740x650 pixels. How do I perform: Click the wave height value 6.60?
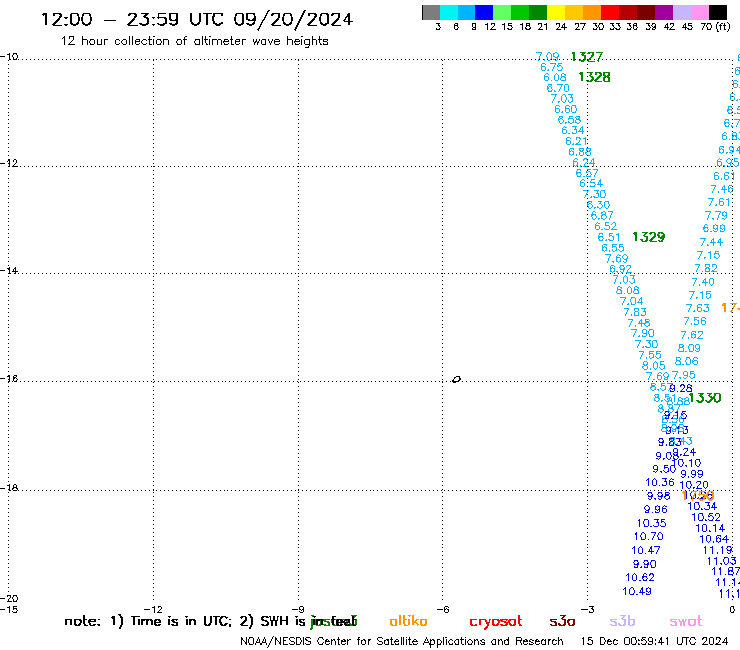565,109
